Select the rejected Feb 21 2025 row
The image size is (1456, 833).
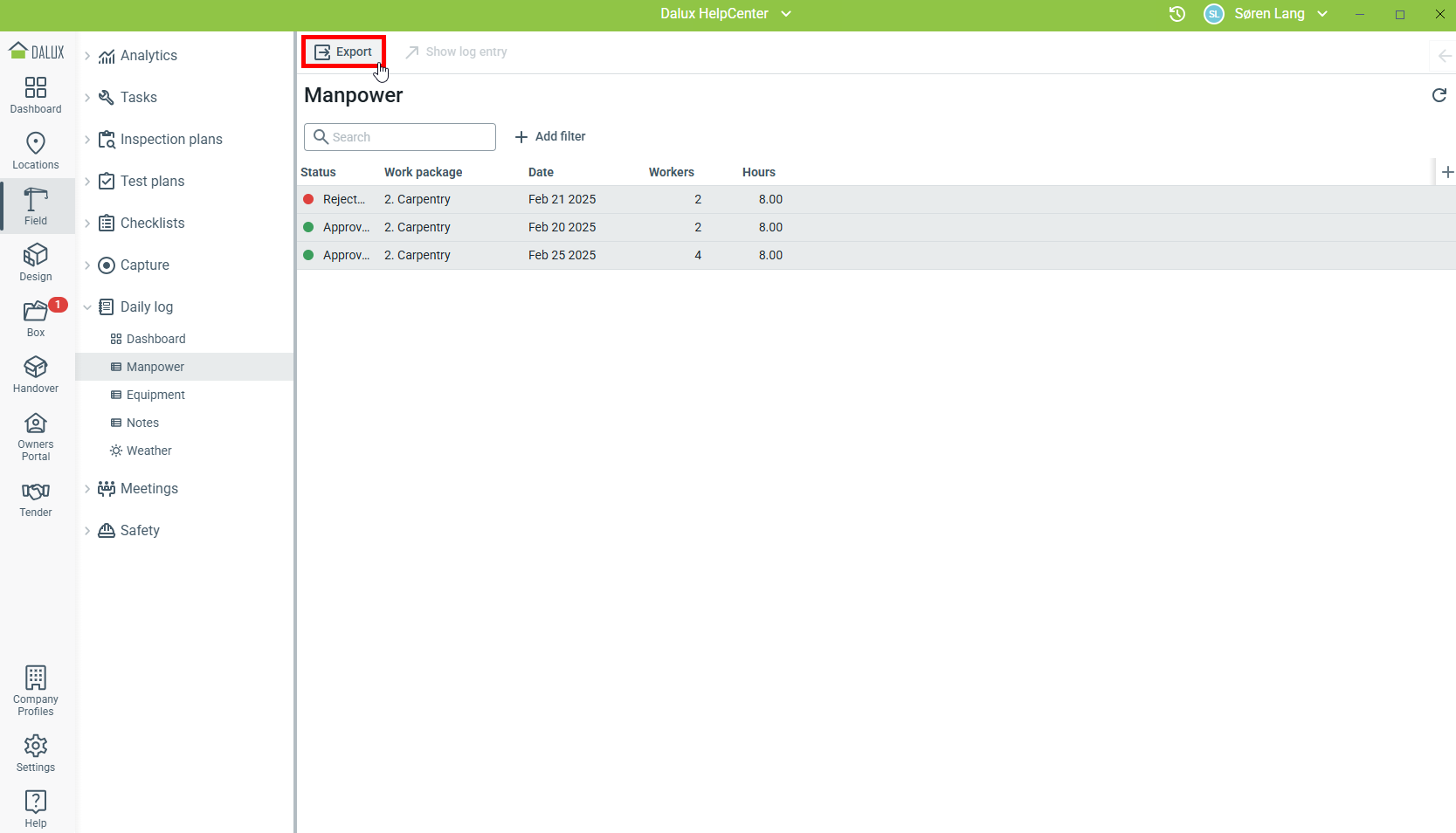click(562, 199)
